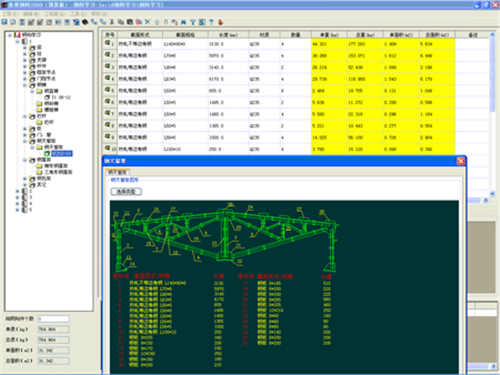500x375 pixels.
Task: Click the binoculars find icon
Action: point(184,22)
